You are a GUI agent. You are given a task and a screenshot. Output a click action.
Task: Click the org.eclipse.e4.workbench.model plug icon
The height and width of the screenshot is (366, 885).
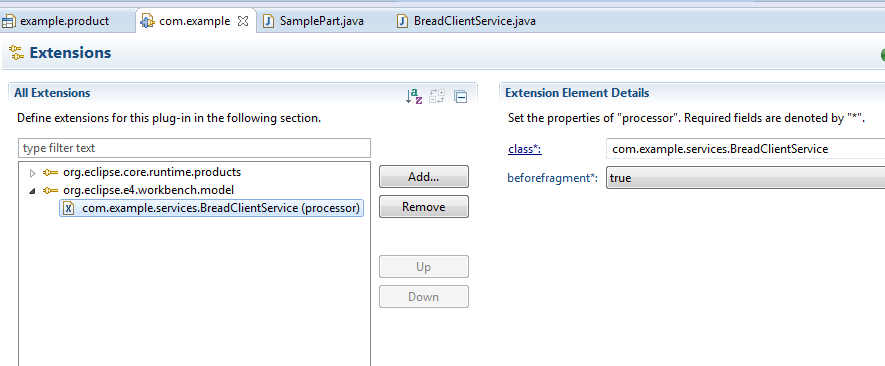click(51, 190)
